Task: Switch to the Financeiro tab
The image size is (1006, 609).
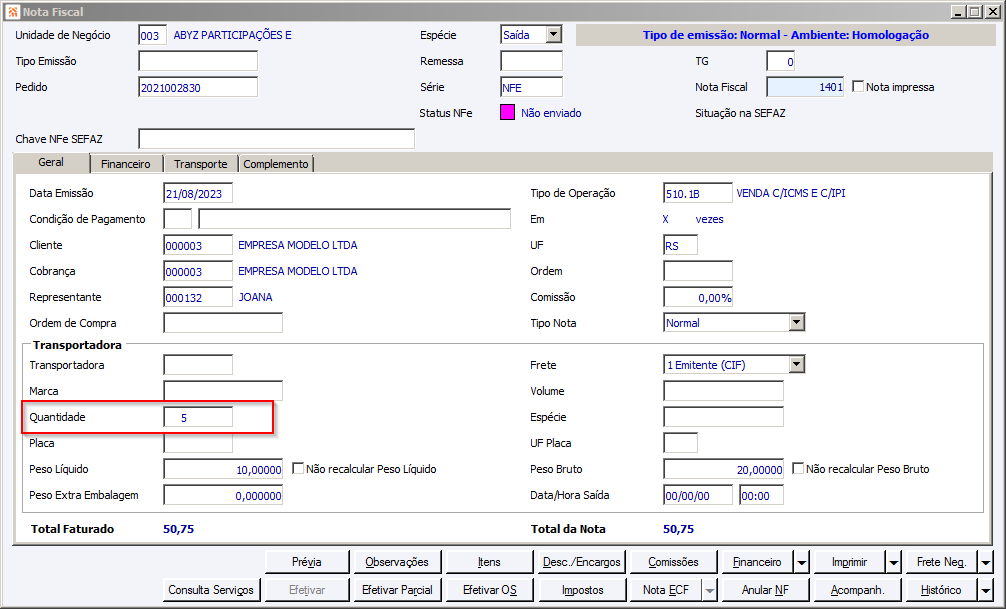Action: (126, 164)
